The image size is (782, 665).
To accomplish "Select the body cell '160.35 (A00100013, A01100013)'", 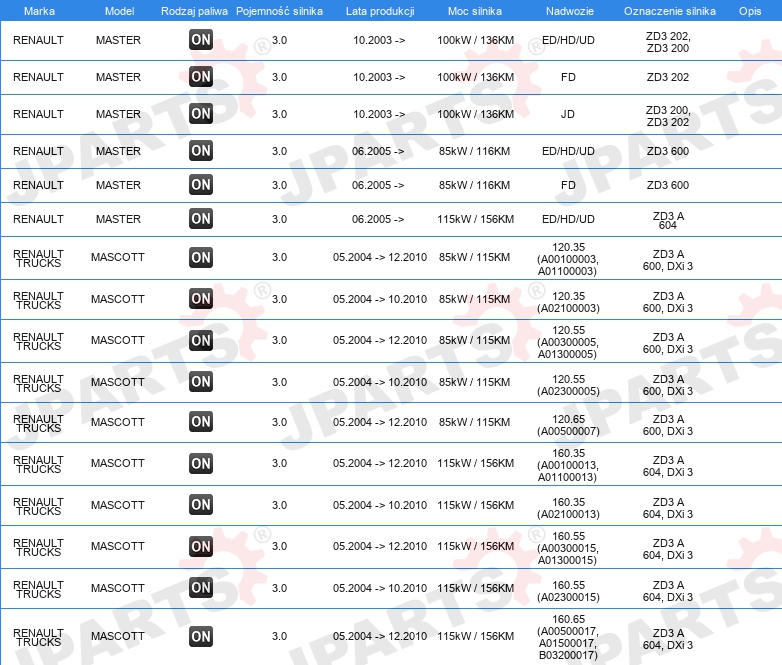I will (x=568, y=465).
